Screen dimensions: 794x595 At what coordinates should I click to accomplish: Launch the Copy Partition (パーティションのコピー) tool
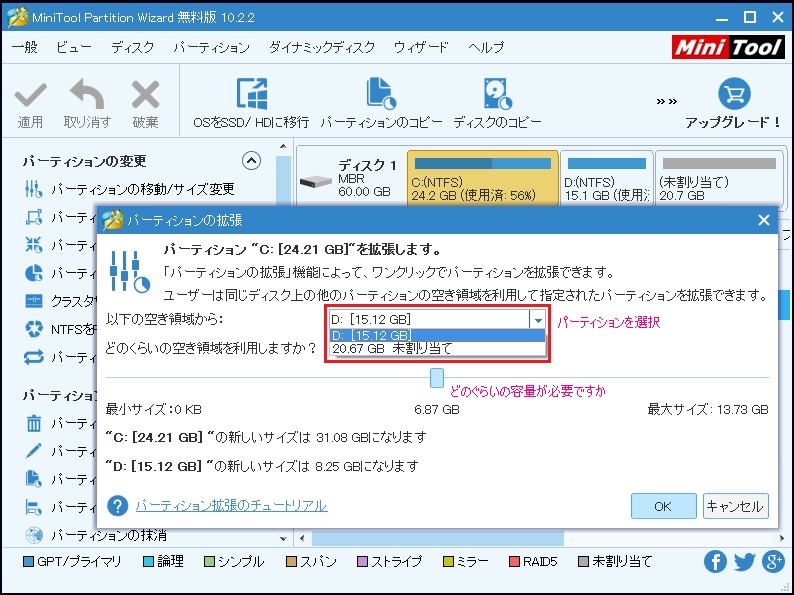[x=381, y=97]
